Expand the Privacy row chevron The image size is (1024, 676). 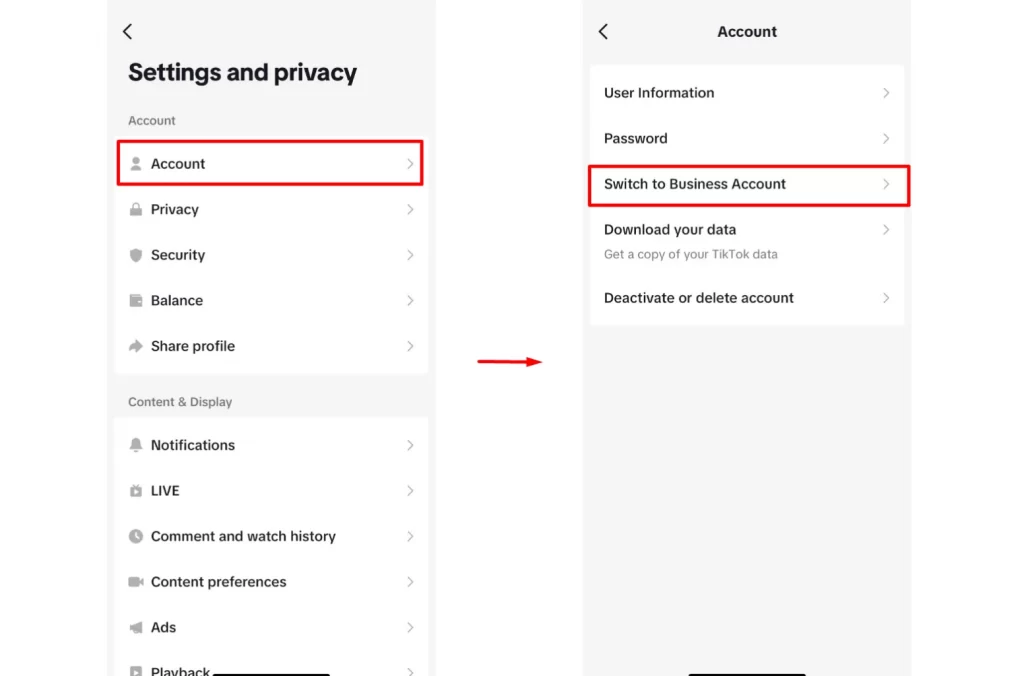410,210
